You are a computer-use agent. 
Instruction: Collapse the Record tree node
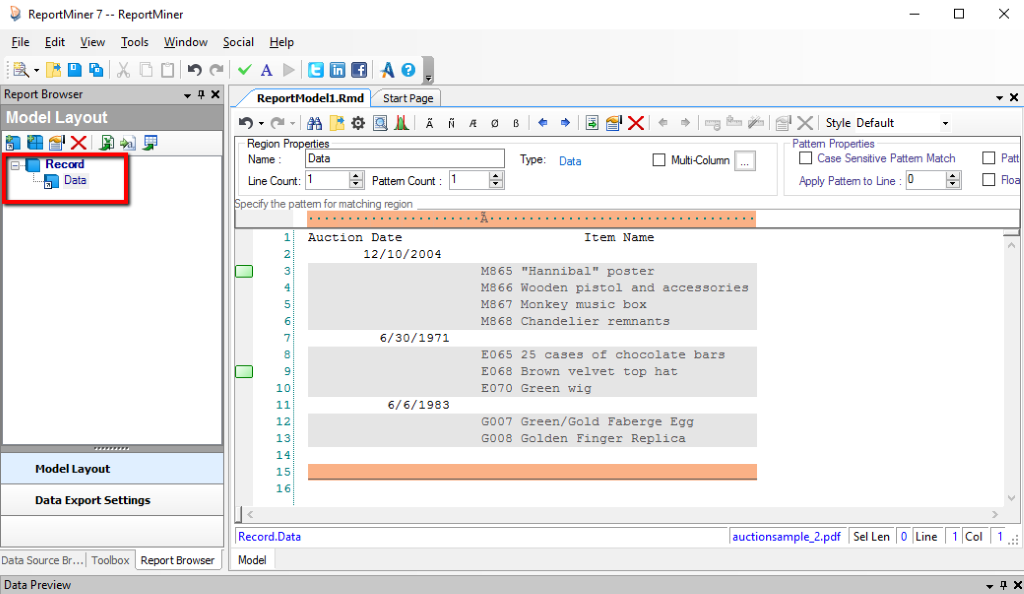click(x=16, y=164)
